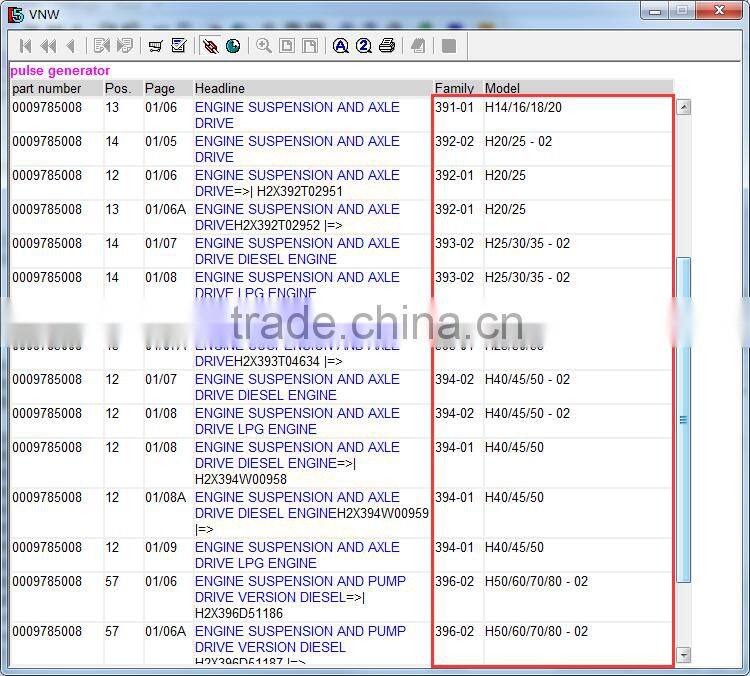Click the grey stop square icon
This screenshot has height=676, width=750.
(449, 46)
